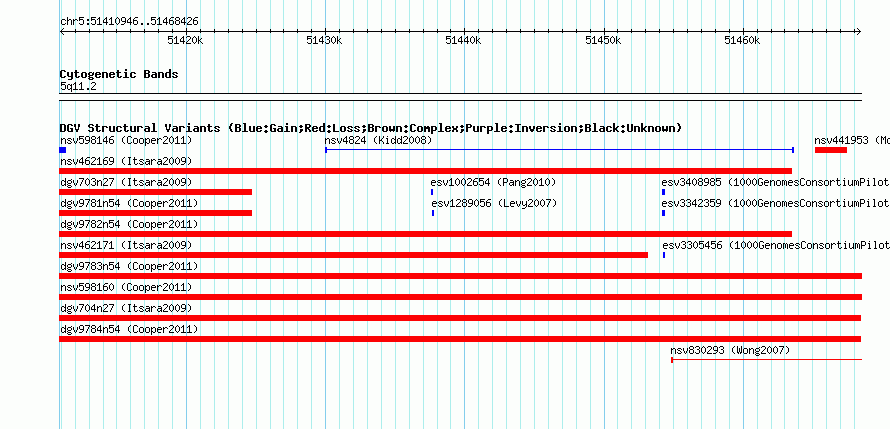Click the 51450k ruler tick label
Image resolution: width=890 pixels, height=429 pixels.
coord(603,40)
